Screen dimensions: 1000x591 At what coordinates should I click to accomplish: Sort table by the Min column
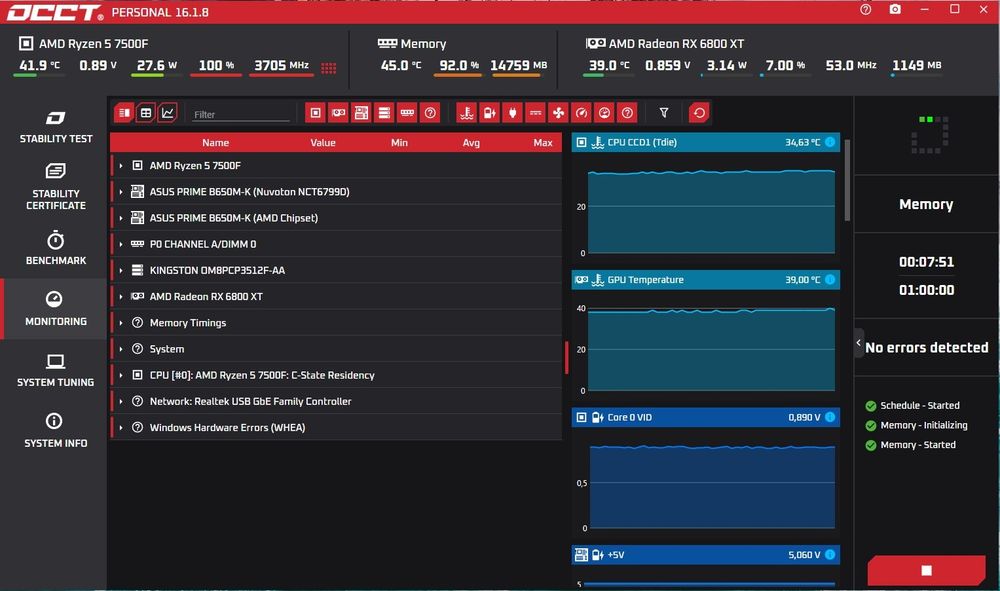(399, 142)
